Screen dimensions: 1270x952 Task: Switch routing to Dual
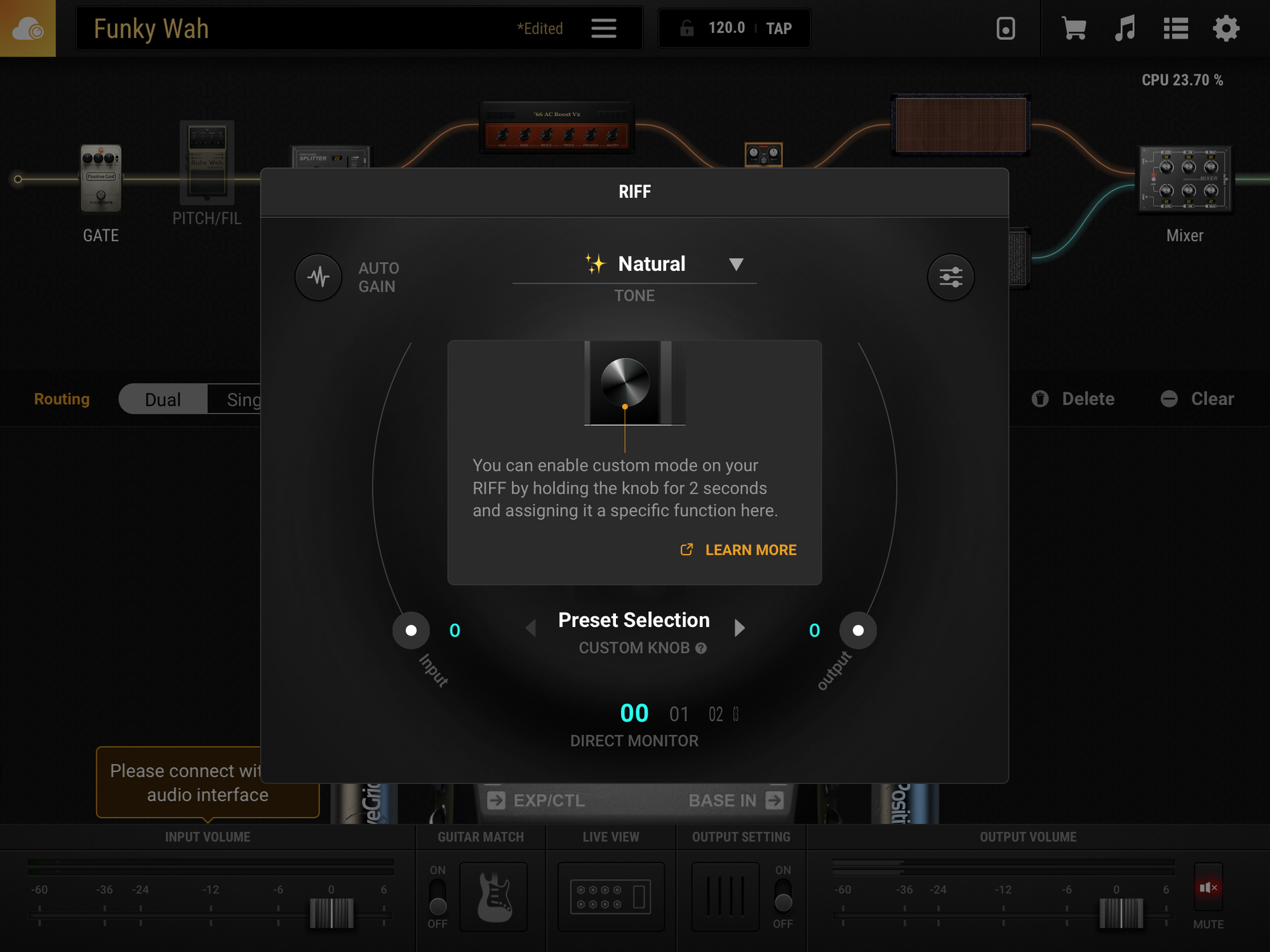[163, 399]
